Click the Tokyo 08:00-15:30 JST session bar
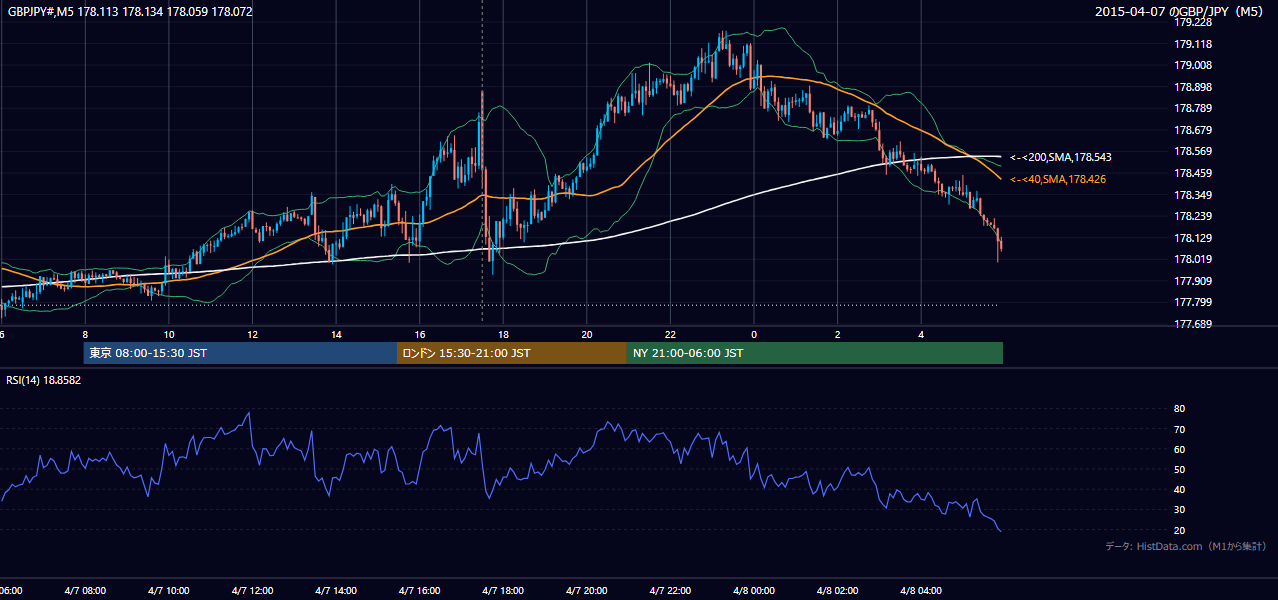 pyautogui.click(x=240, y=353)
